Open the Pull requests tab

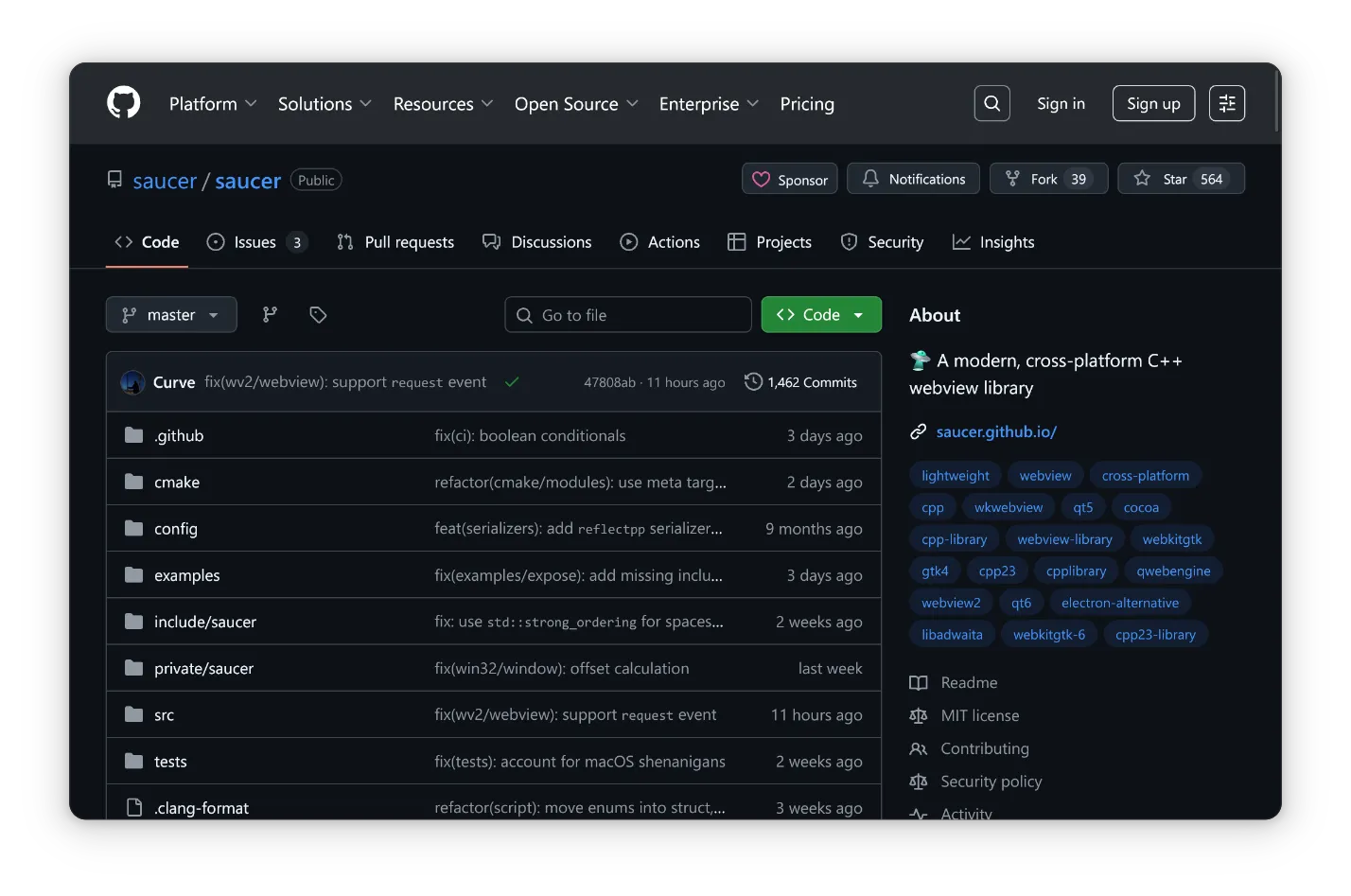(x=395, y=242)
